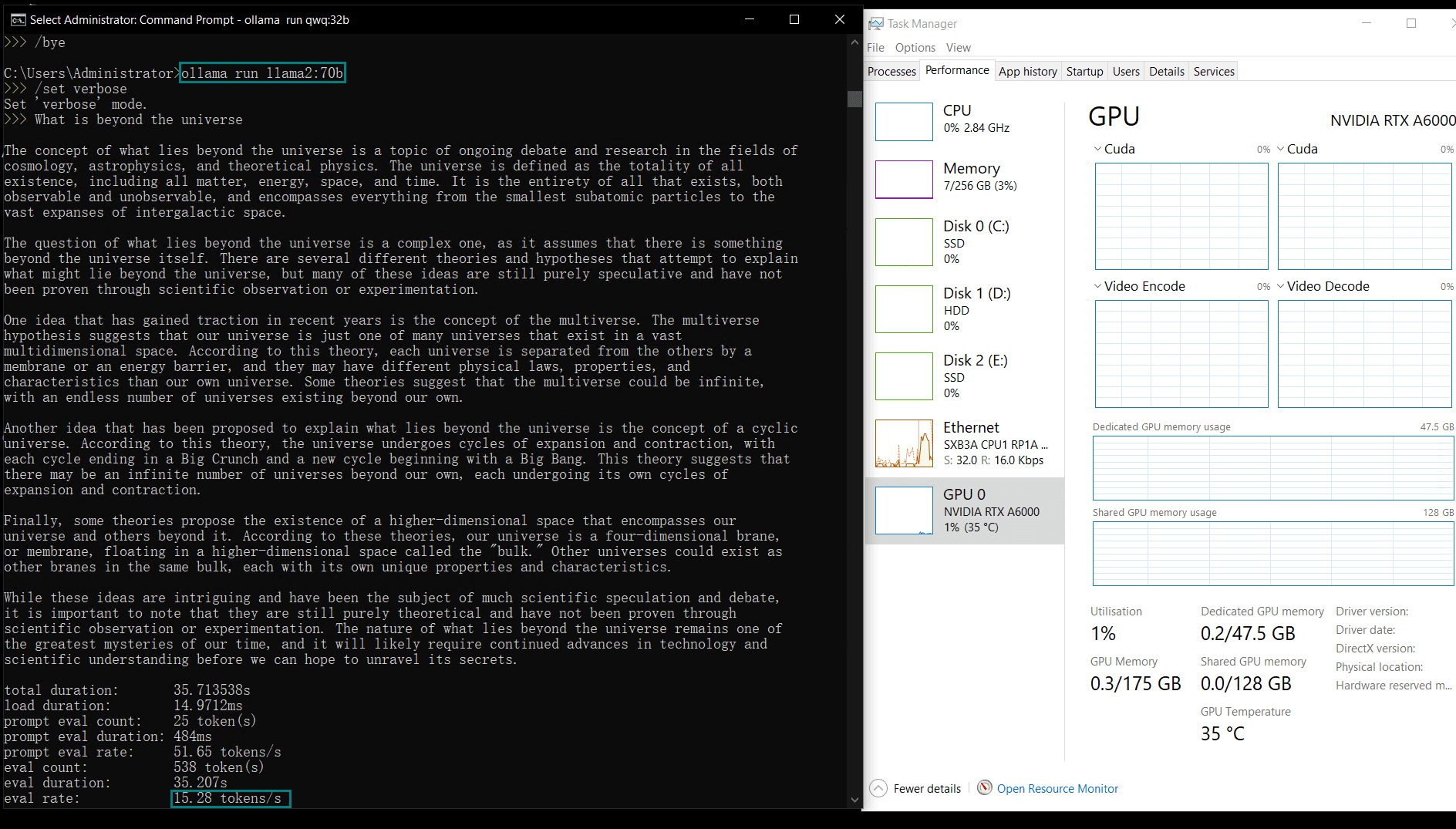1456x829 pixels.
Task: Click Fewer details button
Action: pos(916,788)
